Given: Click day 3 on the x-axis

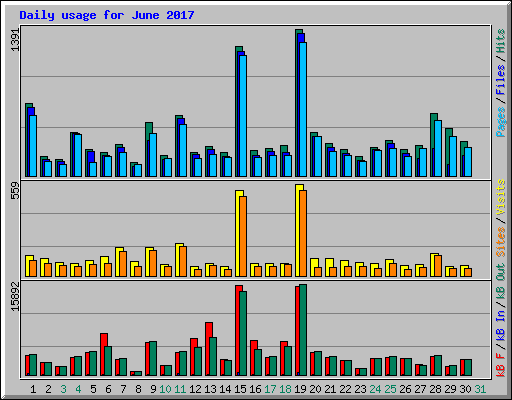Looking at the screenshot, I should coord(63,389).
